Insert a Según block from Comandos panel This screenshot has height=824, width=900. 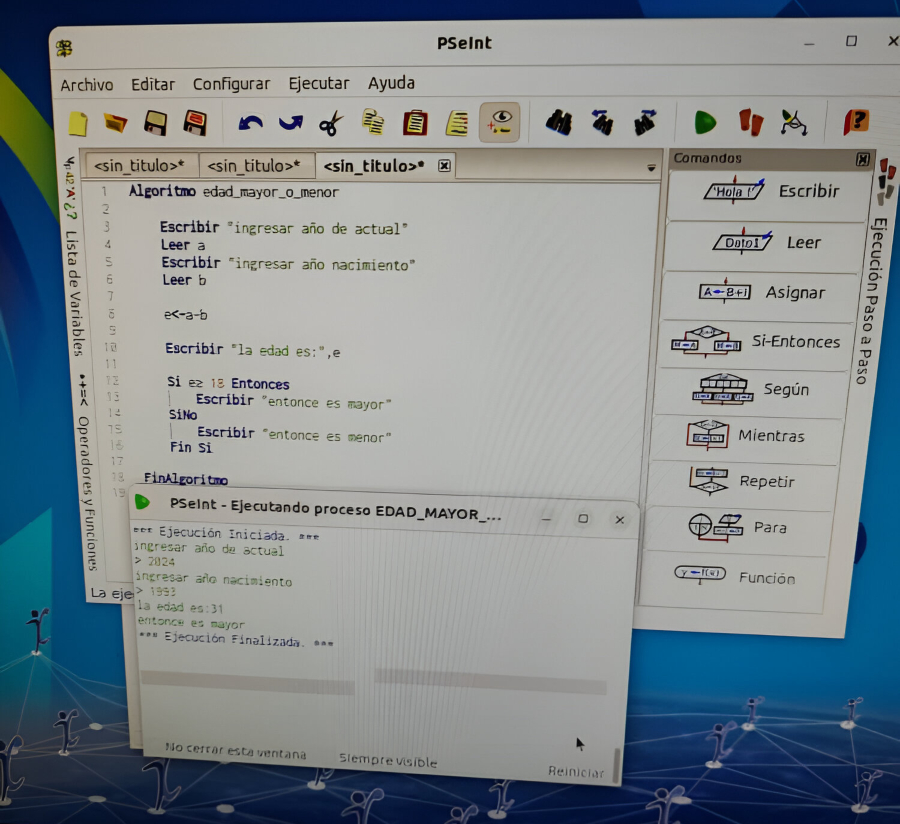pos(751,392)
